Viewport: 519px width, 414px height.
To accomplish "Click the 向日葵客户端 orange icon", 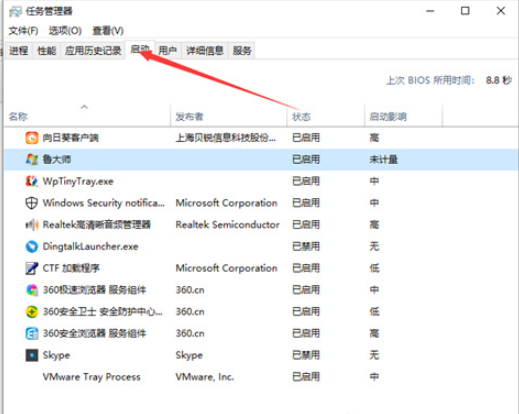I will tap(32, 138).
